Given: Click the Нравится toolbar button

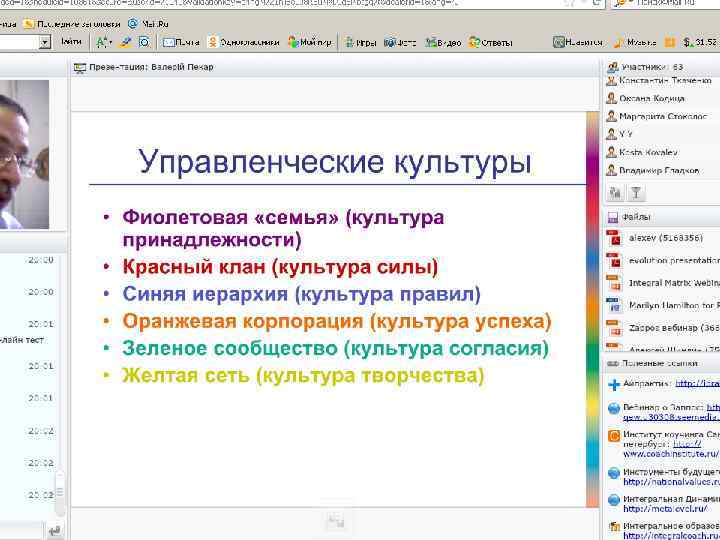Looking at the screenshot, I should [x=578, y=43].
